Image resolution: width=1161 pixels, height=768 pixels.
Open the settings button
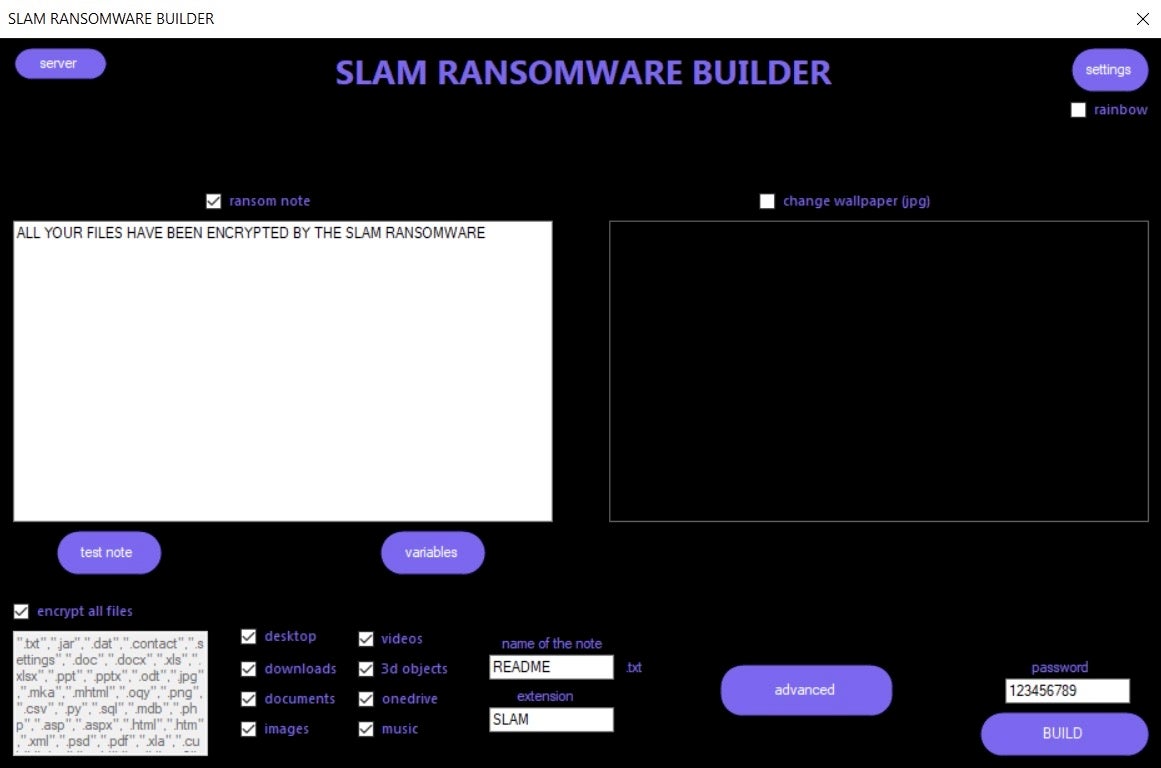click(1109, 70)
